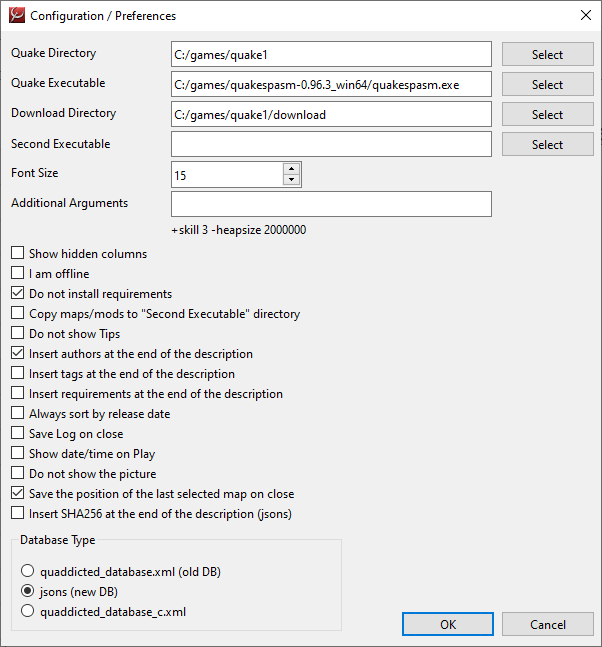Screen dimensions: 602x647
Task: Uncheck Do not install requirements
Action: (x=18, y=294)
